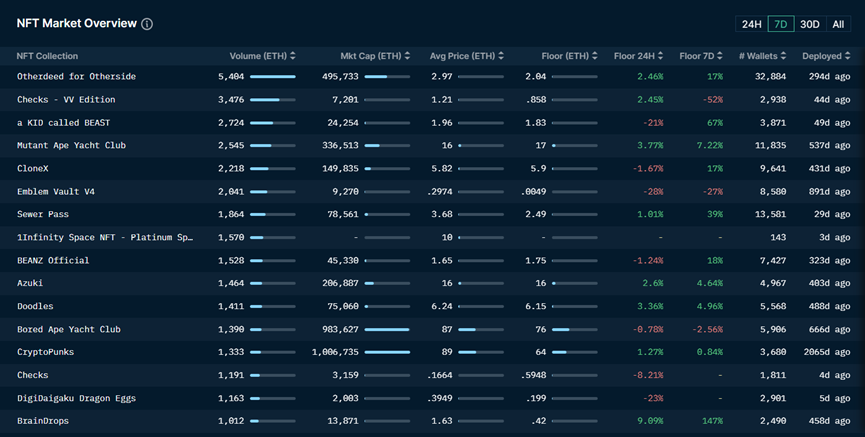Open the Otherdeed for Otherside collection
Screen dimensions: 865x437
76,77
